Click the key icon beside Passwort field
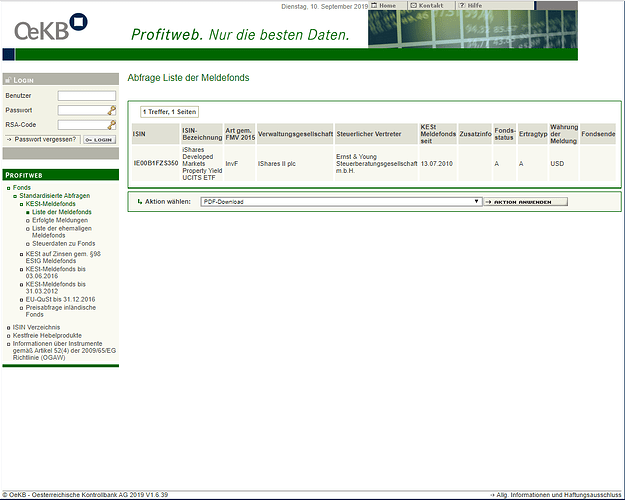Viewport: 625px width, 500px height. tap(112, 110)
